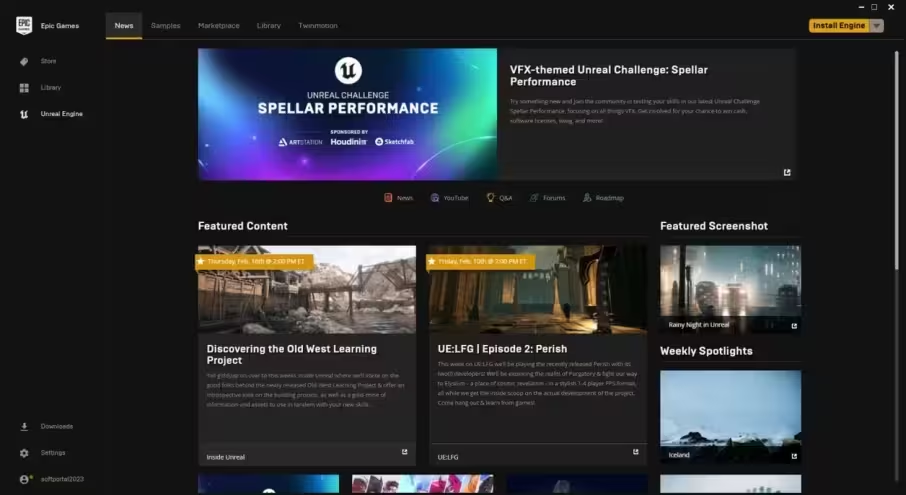906x495 pixels.
Task: Click the Q&A lightbulb icon
Action: point(490,198)
